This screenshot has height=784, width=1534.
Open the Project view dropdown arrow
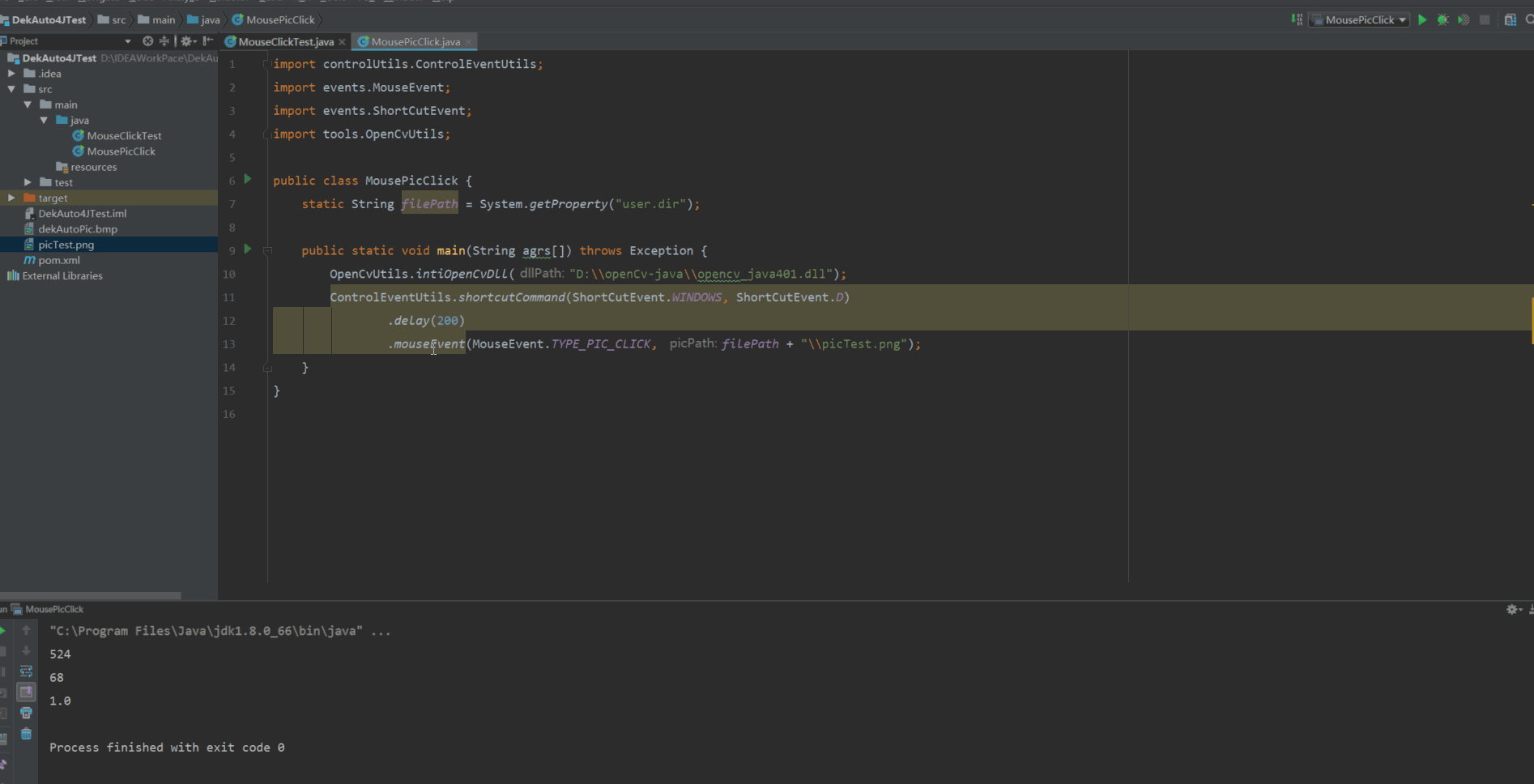[x=127, y=40]
